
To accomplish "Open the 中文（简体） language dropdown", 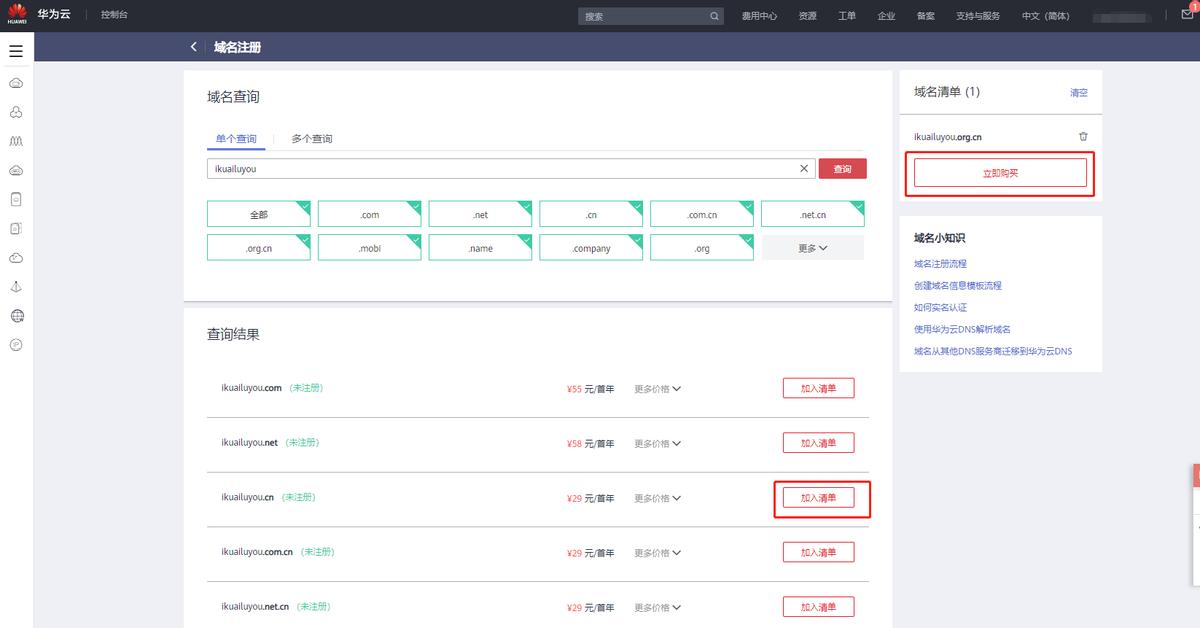I will click(x=1045, y=16).
